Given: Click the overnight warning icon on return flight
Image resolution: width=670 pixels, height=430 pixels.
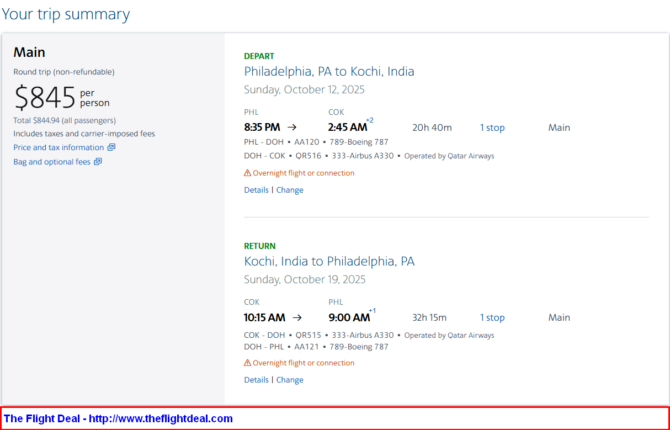Looking at the screenshot, I should click(x=247, y=363).
